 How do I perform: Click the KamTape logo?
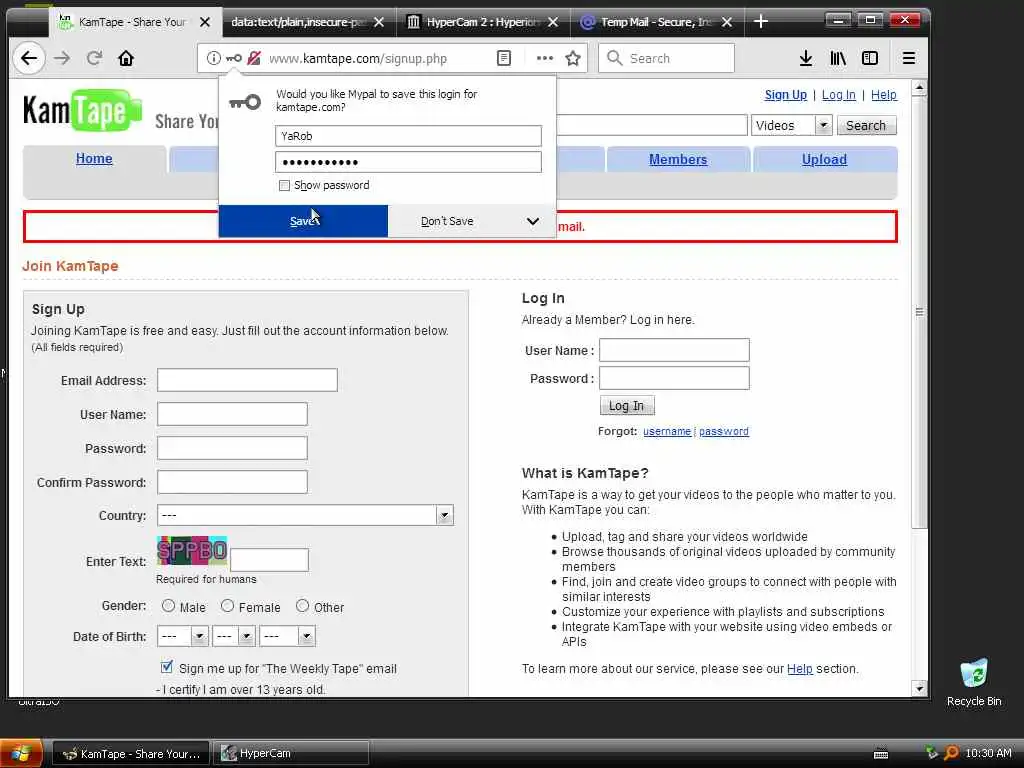[x=82, y=110]
